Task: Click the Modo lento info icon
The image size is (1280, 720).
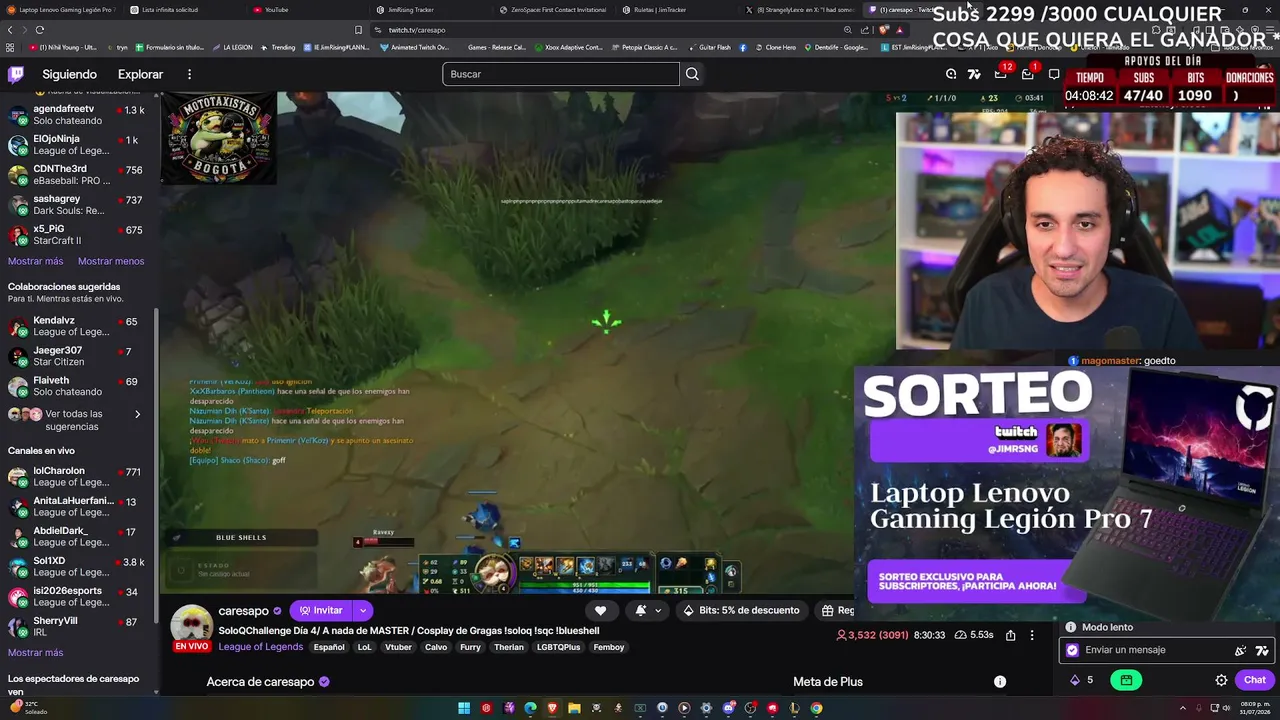Action: (1070, 627)
